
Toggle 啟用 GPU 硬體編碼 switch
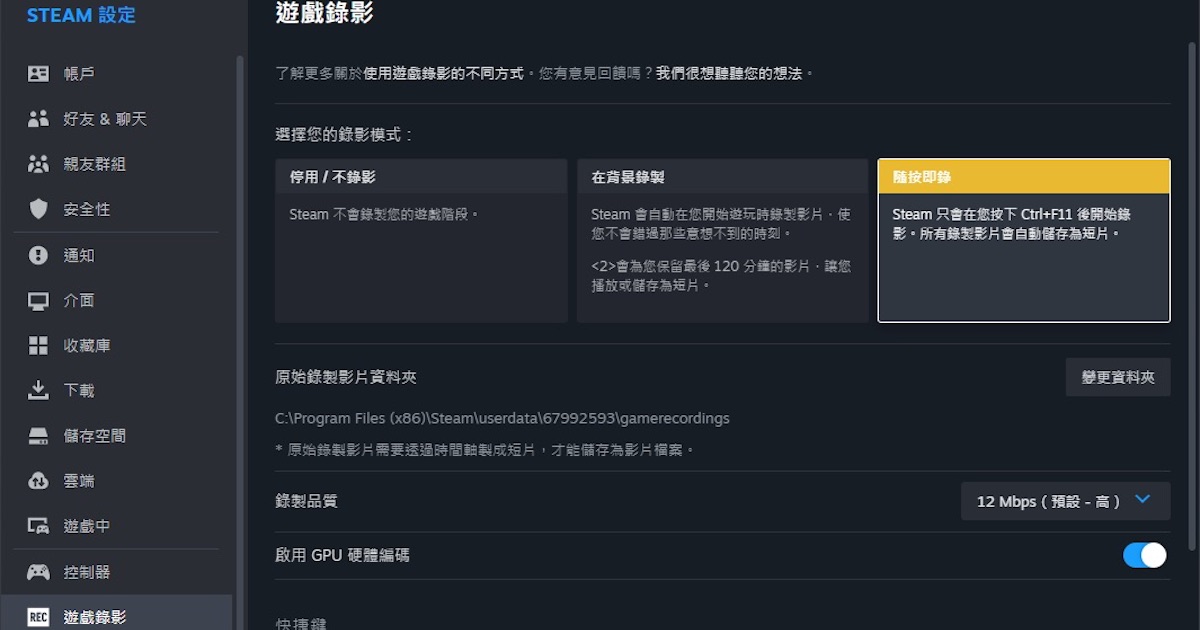1144,555
